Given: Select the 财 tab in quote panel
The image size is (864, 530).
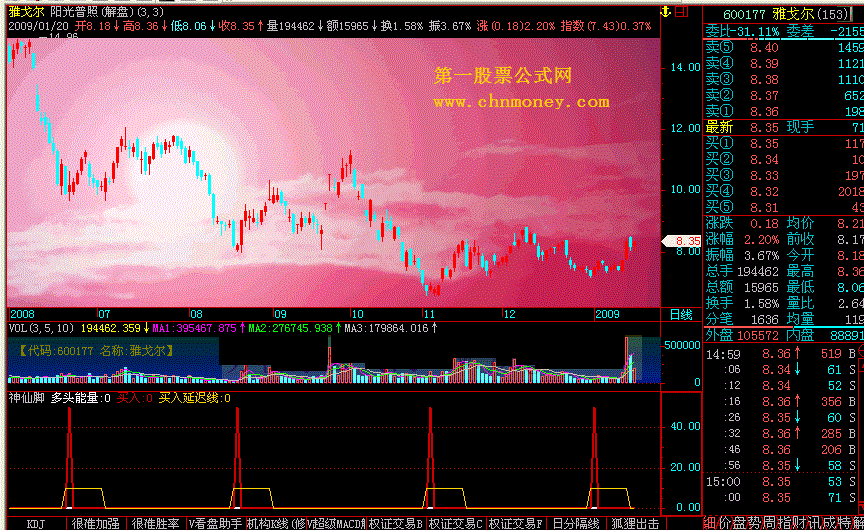Looking at the screenshot, I should click(x=800, y=523).
